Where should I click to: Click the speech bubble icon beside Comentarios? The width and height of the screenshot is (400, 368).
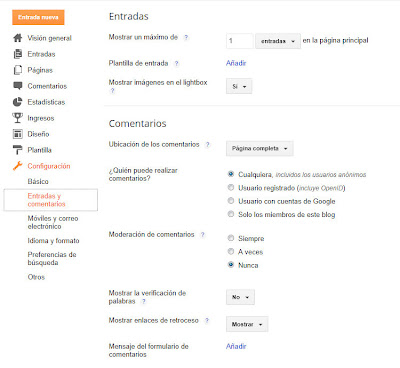18,86
